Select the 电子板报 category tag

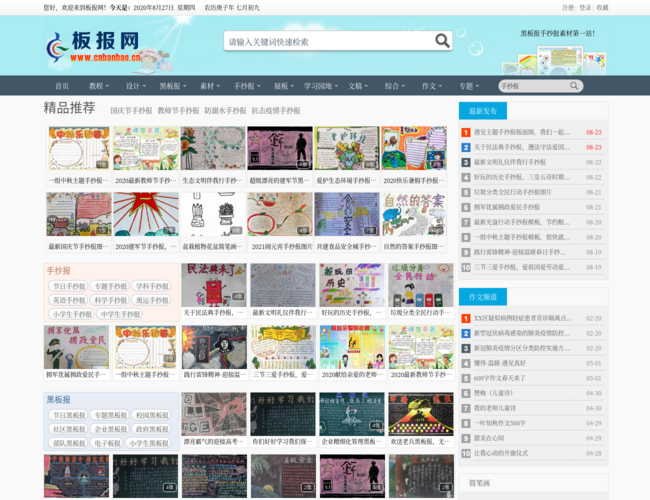pos(107,443)
